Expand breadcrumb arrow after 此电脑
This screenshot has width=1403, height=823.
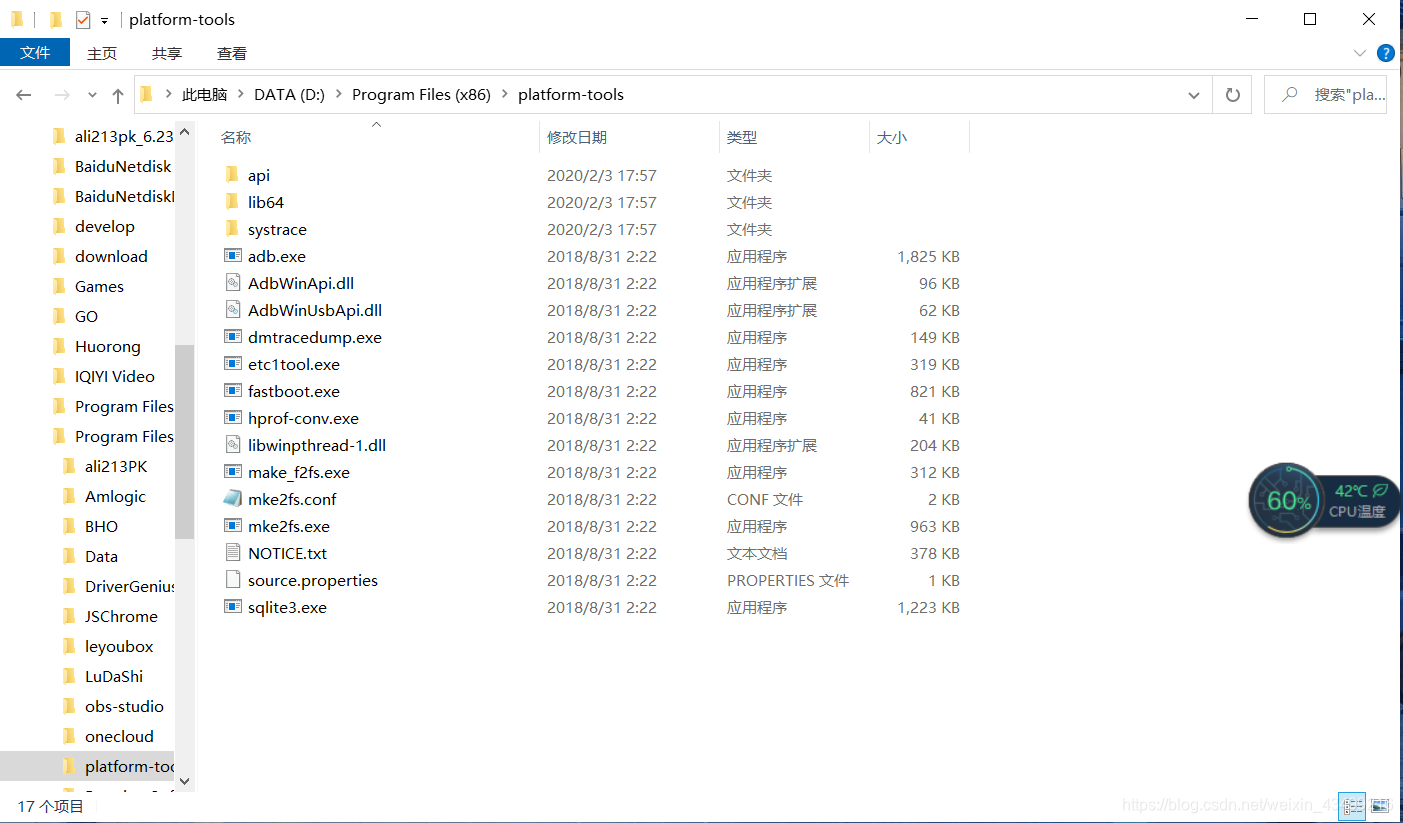(x=240, y=95)
